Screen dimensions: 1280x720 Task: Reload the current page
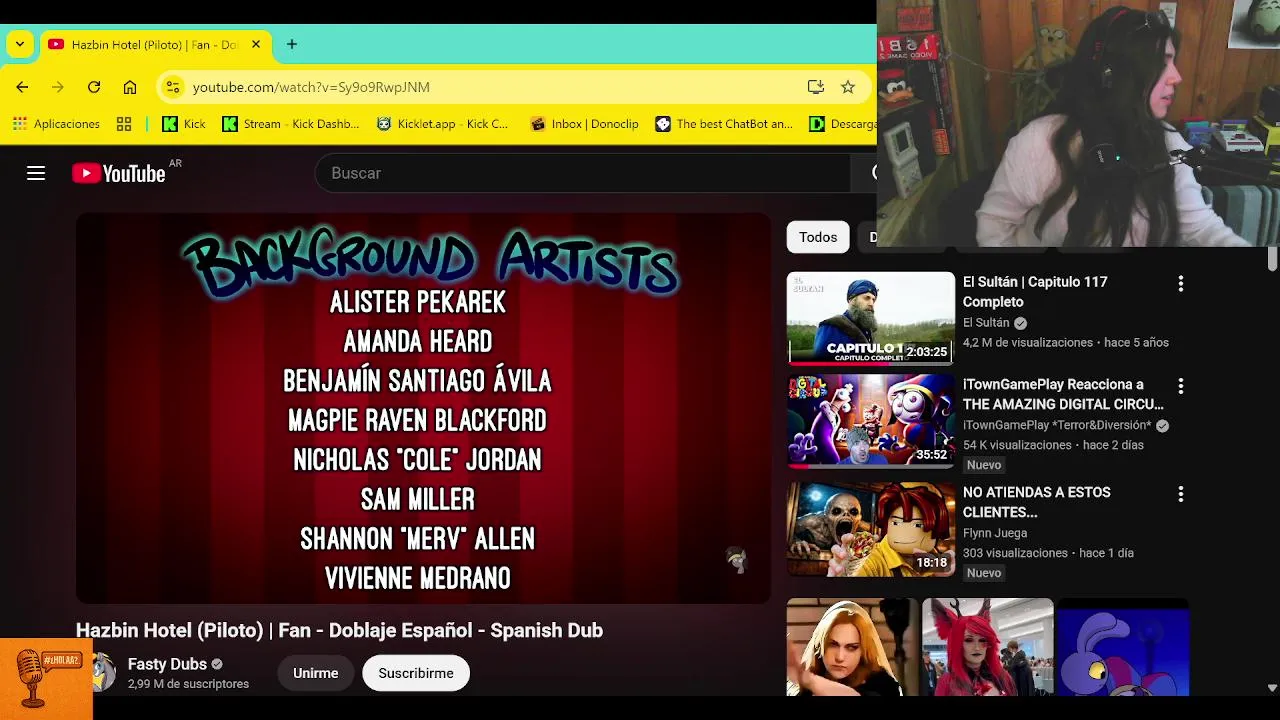[x=94, y=87]
